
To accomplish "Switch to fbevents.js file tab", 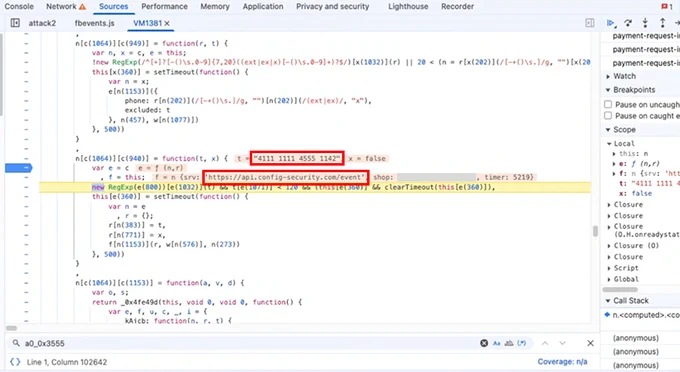I will coord(95,23).
